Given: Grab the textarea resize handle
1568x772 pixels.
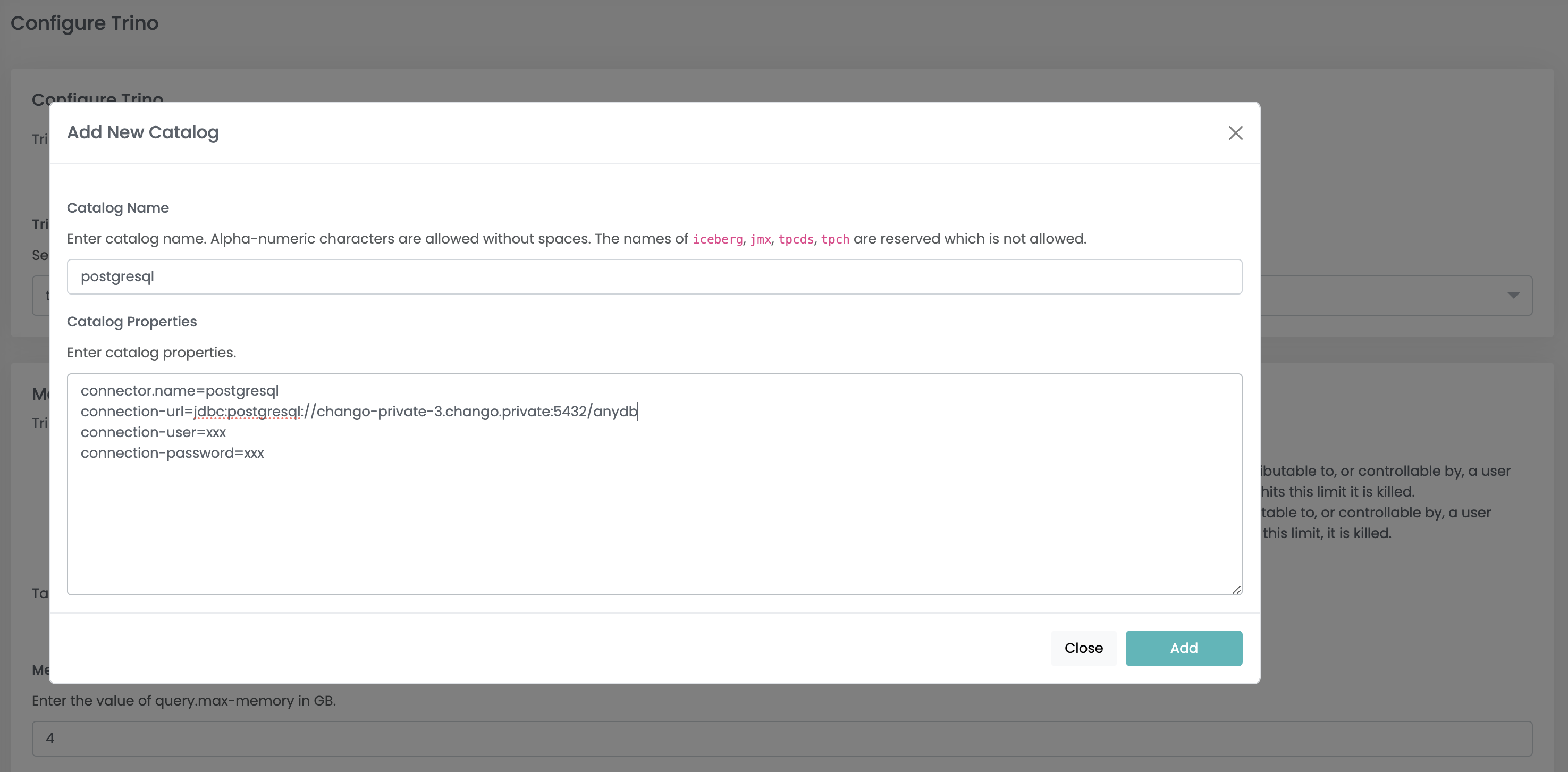Looking at the screenshot, I should point(1236,589).
